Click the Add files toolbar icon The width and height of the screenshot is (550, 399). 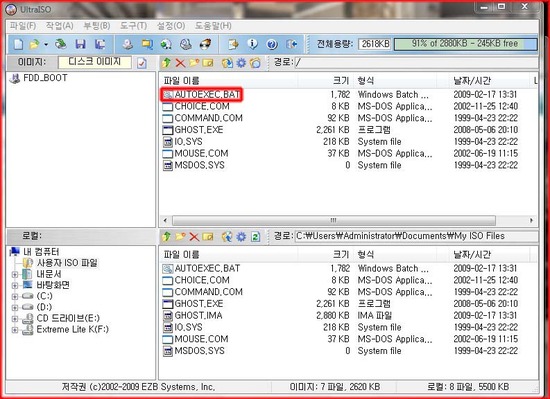(x=233, y=44)
